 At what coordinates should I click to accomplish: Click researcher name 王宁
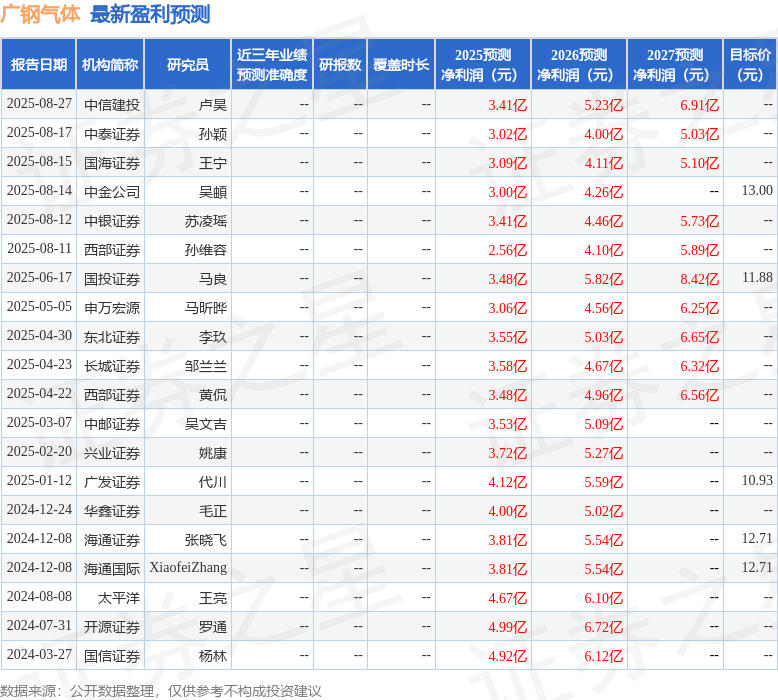click(213, 163)
